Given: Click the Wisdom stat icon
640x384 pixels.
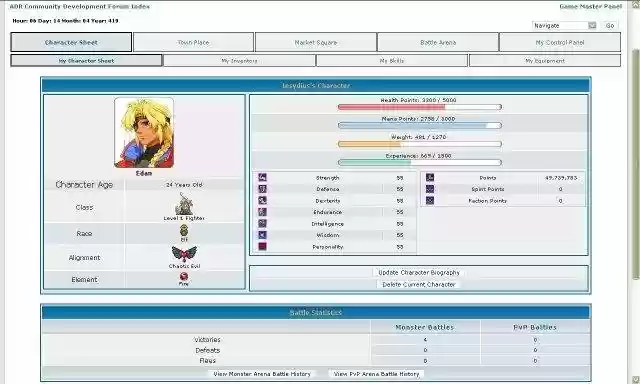Looking at the screenshot, I should [262, 235].
